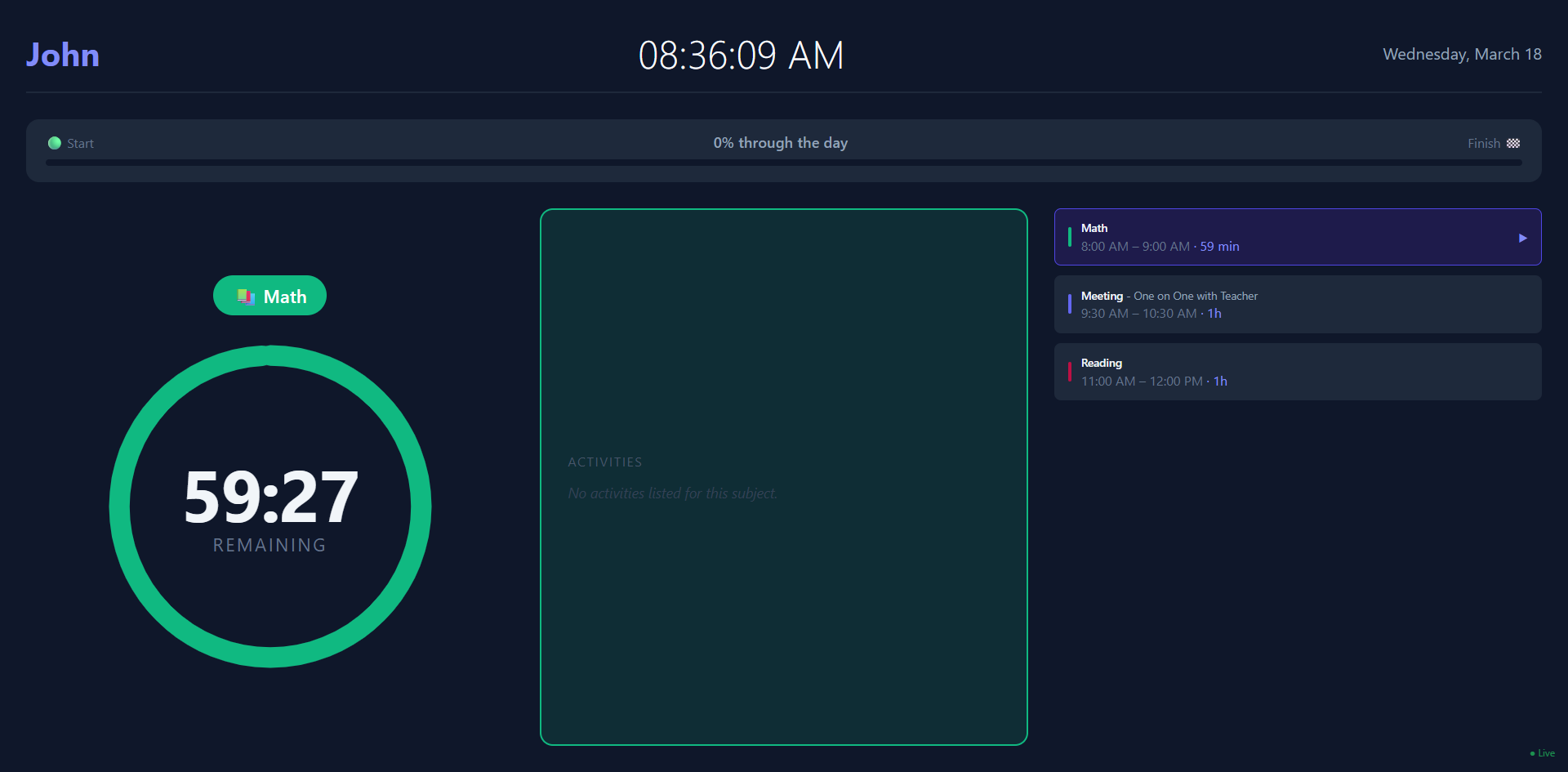Click the "0% through the day" text
Viewport: 1568px width, 772px height.
pyautogui.click(x=780, y=143)
